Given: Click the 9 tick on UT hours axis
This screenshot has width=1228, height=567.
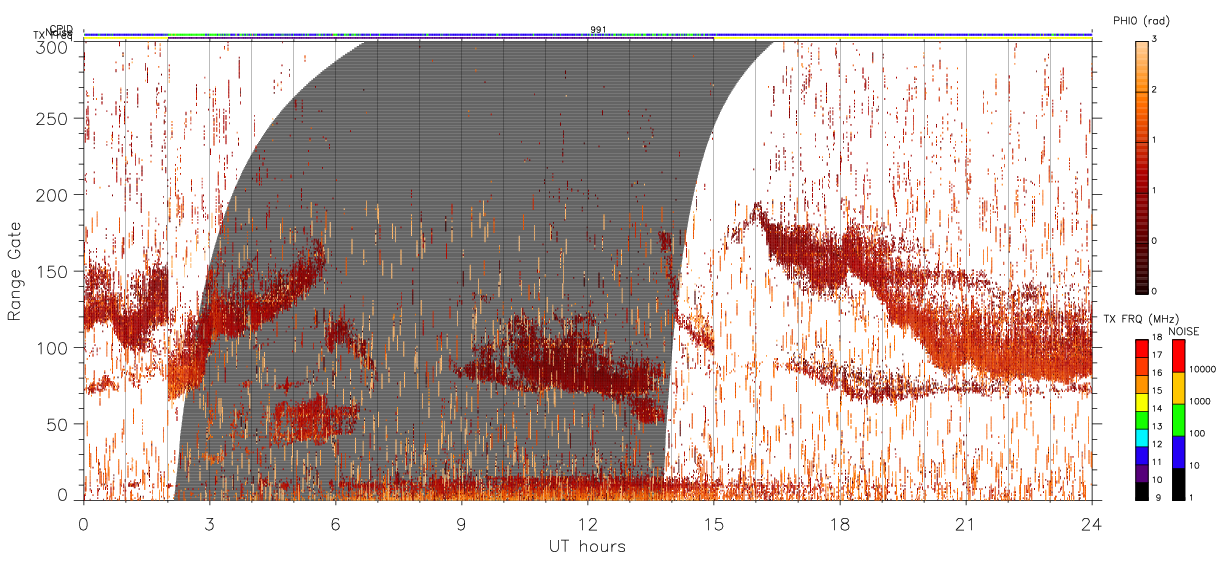Looking at the screenshot, I should (x=461, y=523).
